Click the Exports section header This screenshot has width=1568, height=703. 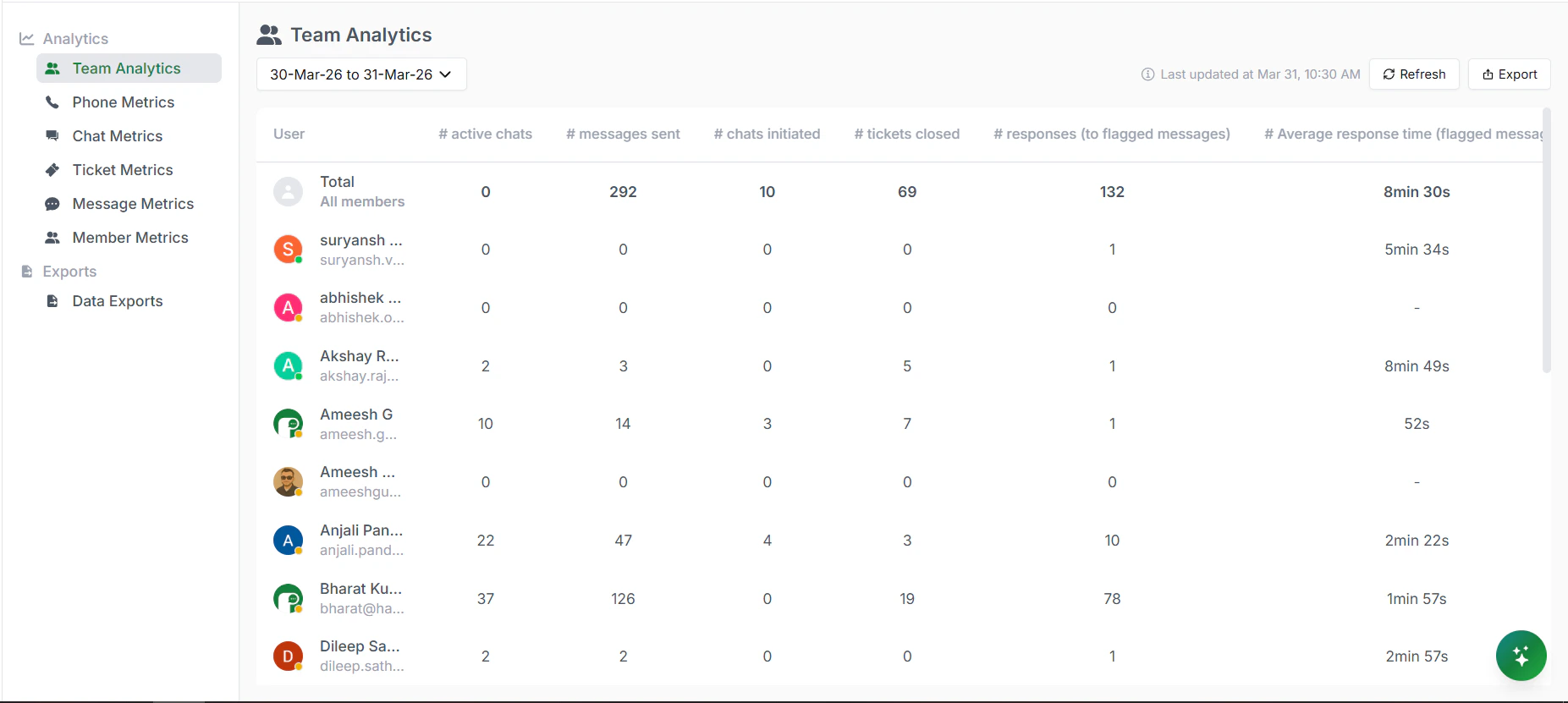click(x=69, y=272)
